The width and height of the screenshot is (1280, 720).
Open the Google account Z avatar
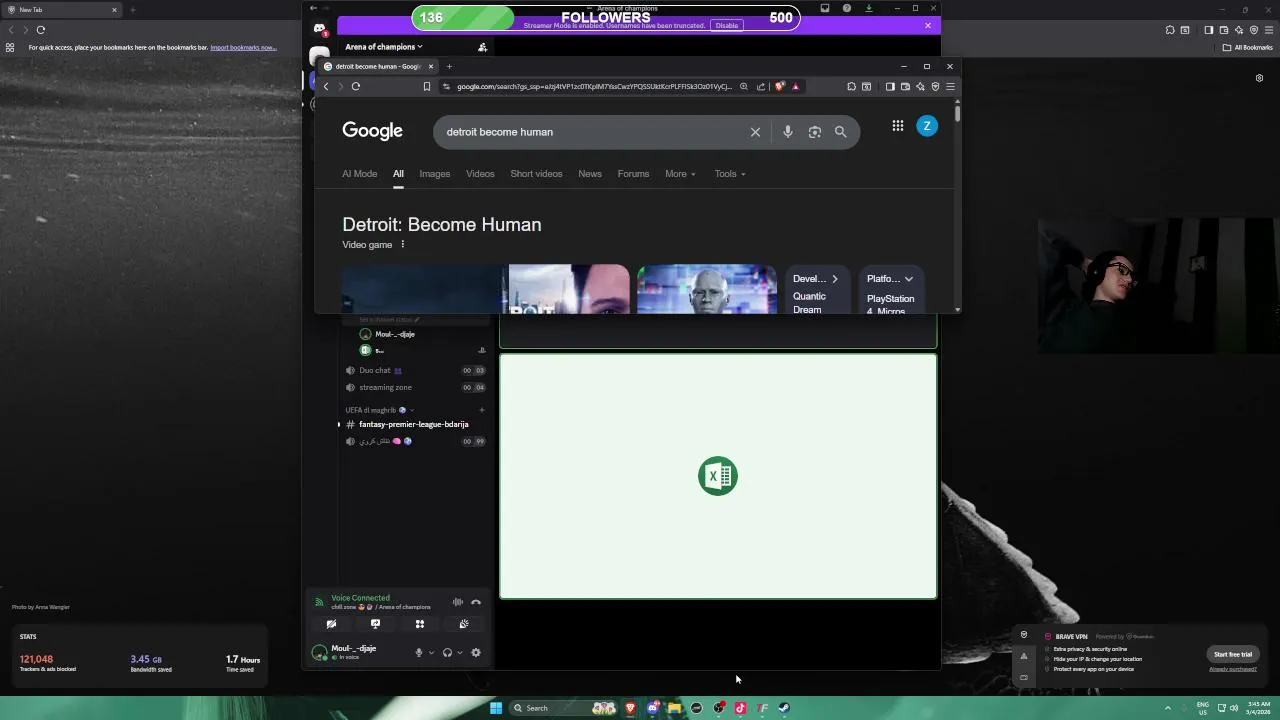pos(927,126)
